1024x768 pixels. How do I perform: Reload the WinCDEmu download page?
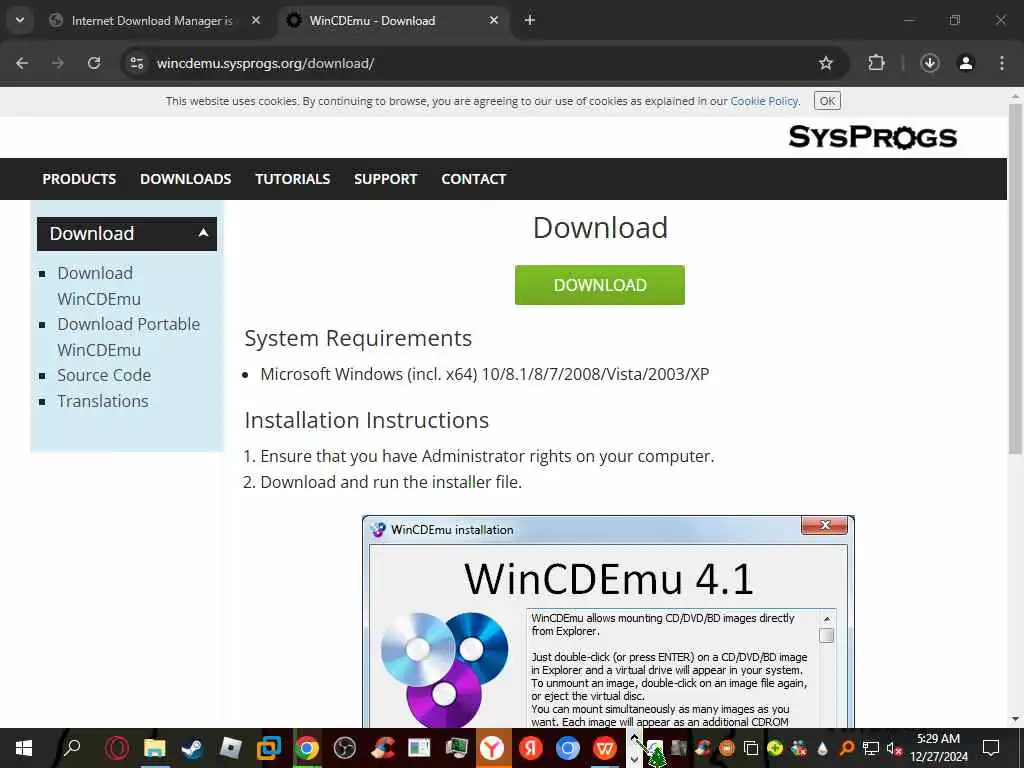point(94,63)
